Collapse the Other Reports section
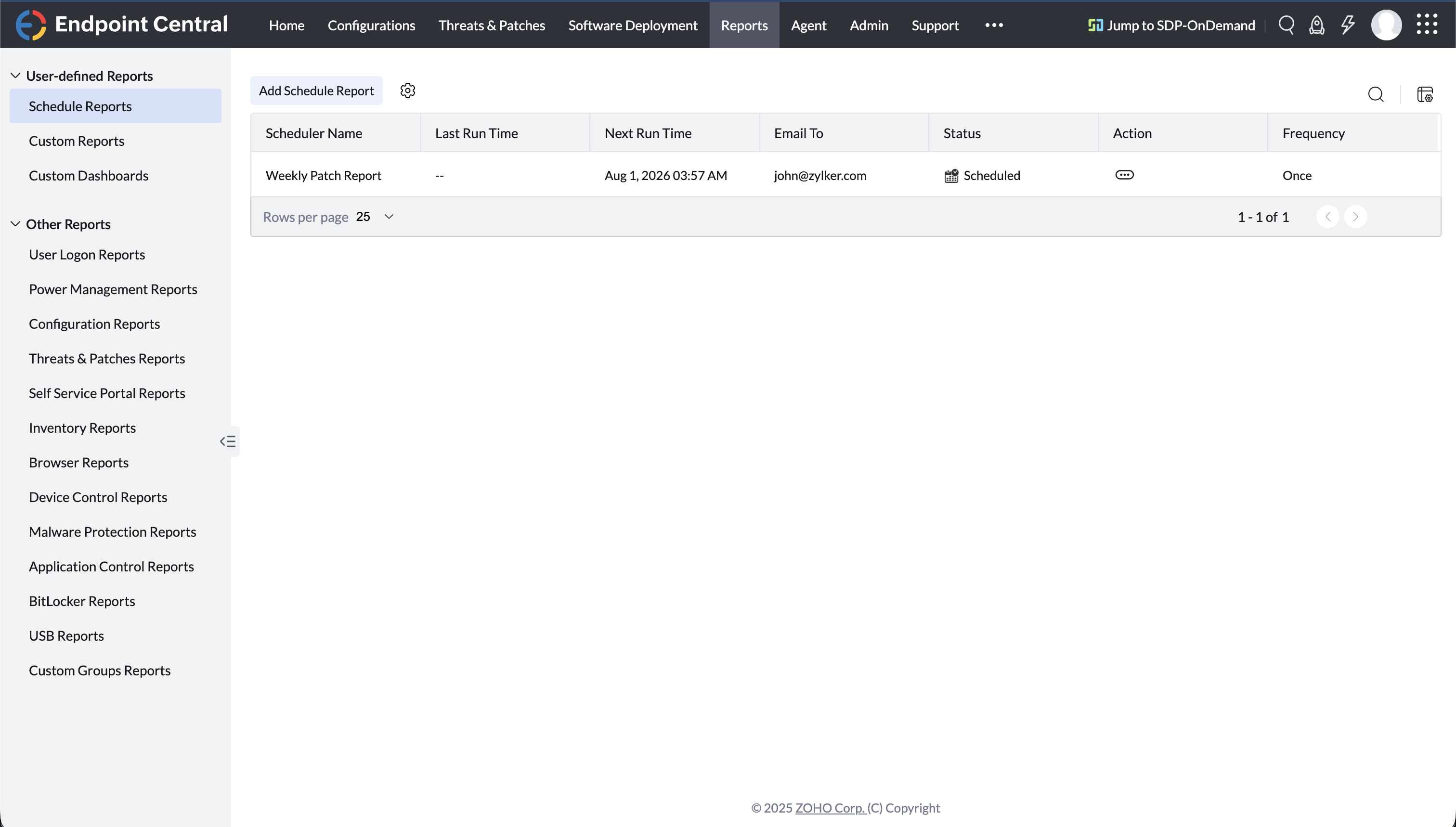1456x827 pixels. [x=16, y=224]
